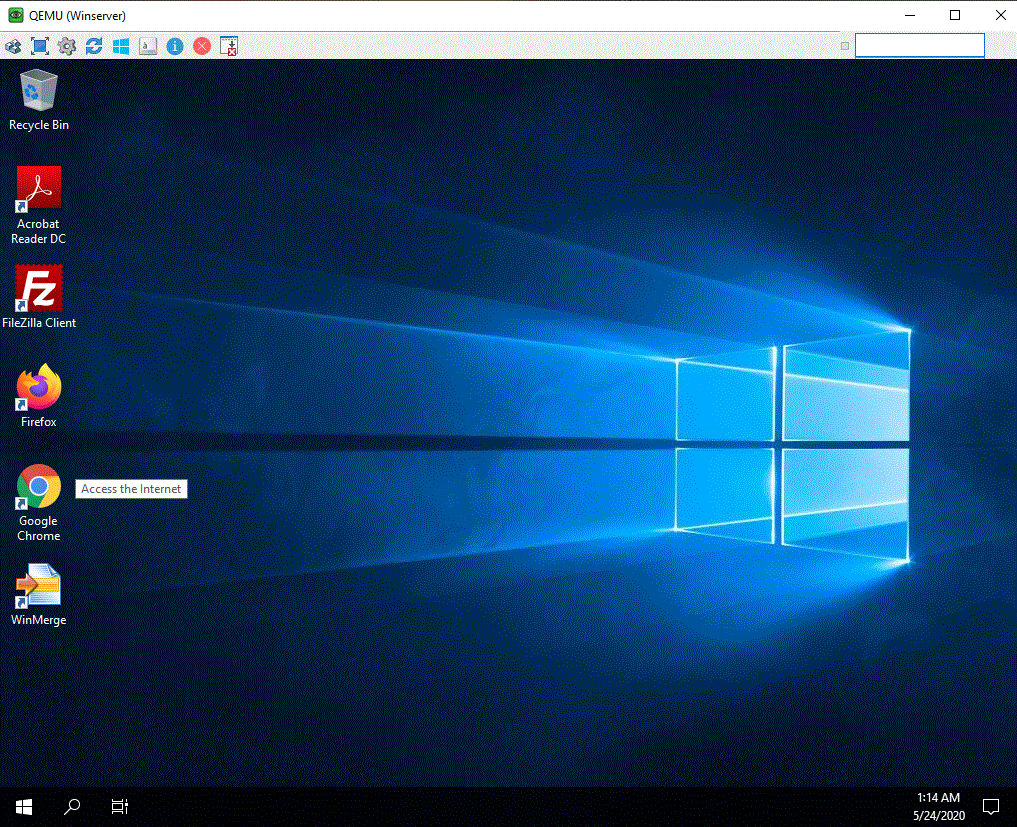
Task: Click the QEMU viewer title bar icon
Action: tap(15, 15)
